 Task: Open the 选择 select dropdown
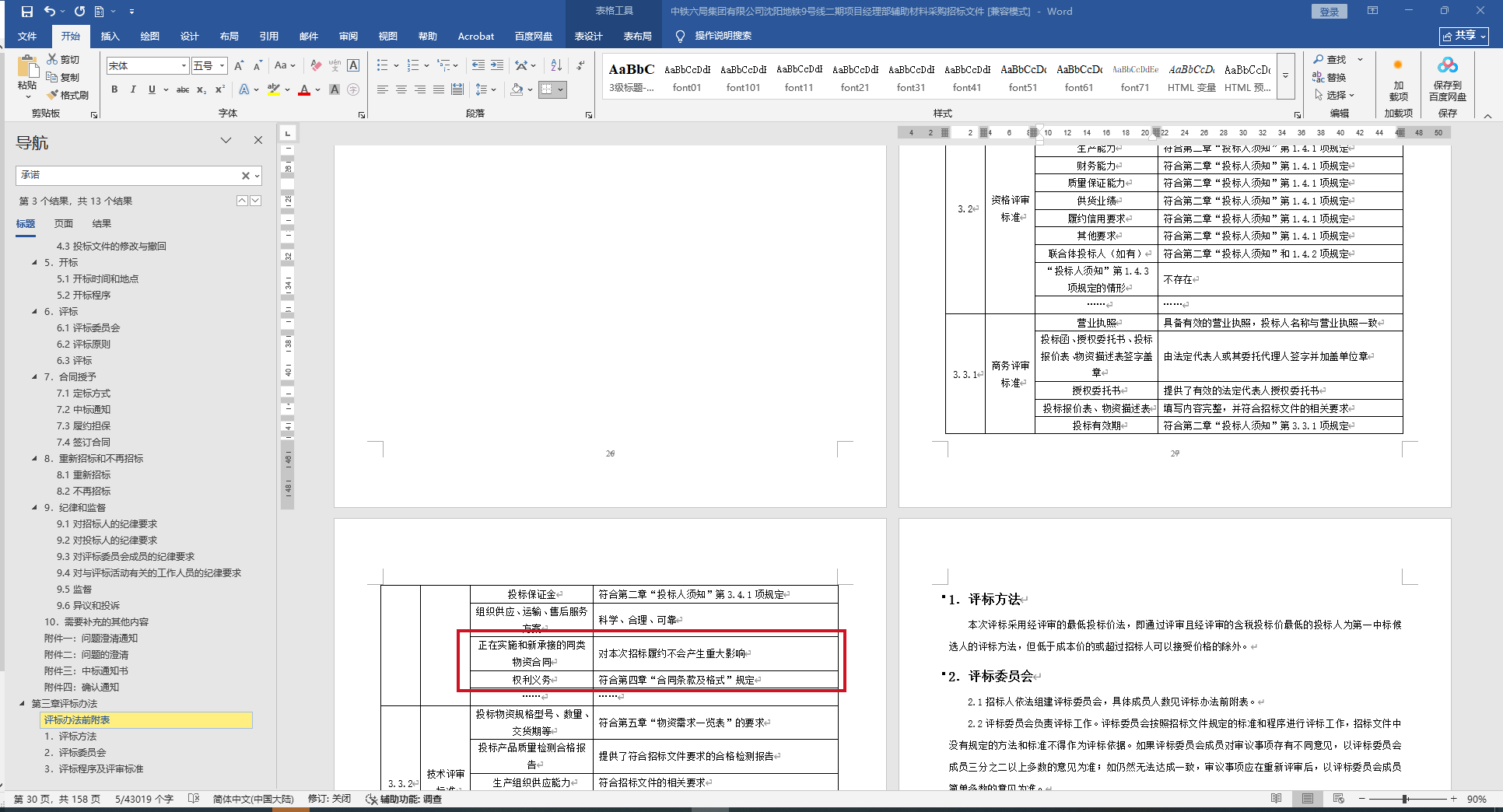1335,95
